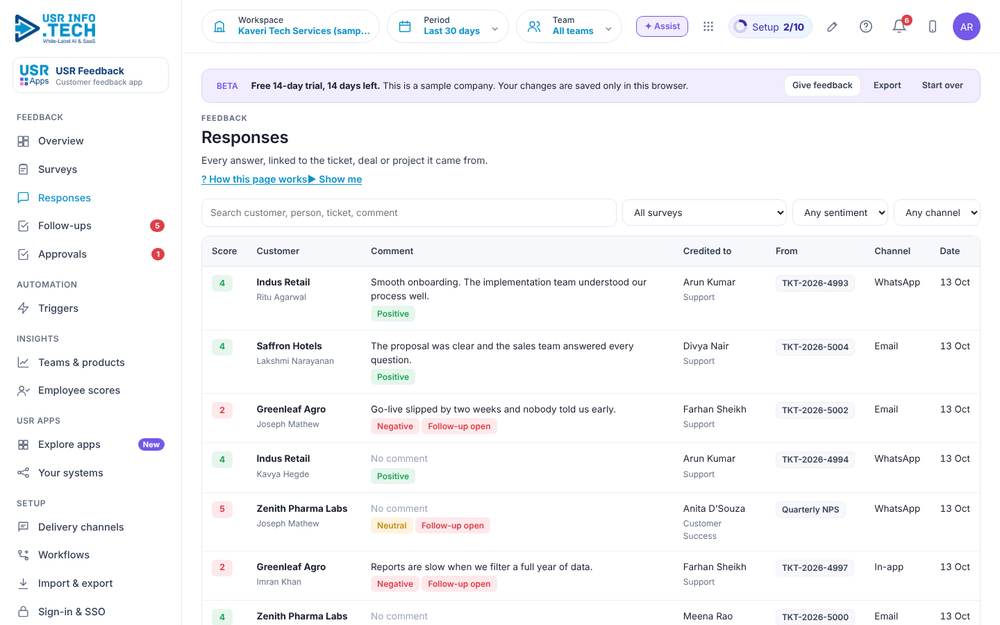
Task: Click the score 5 badge for Zenith Pharma
Action: (222, 510)
